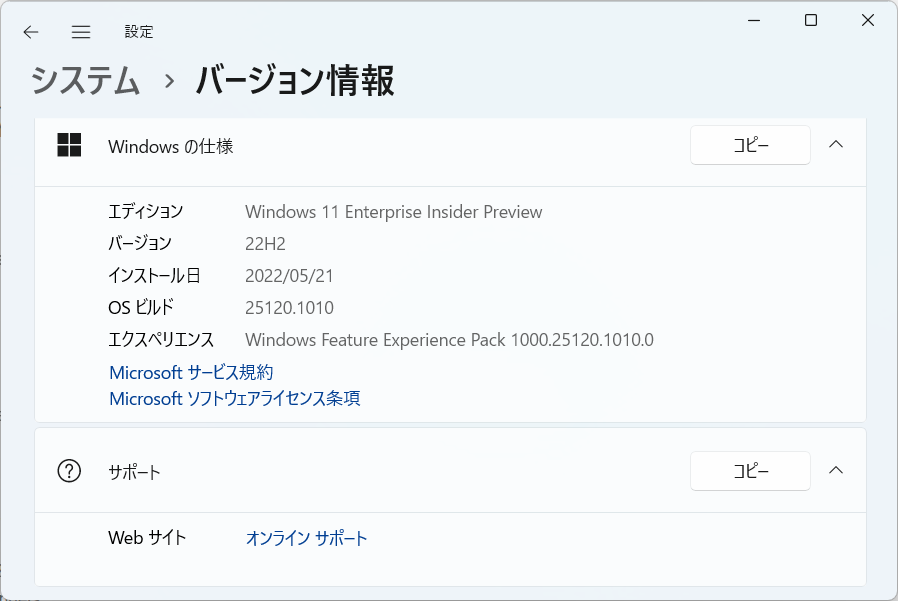Maximize the 設定 window
Viewport: 898px width, 601px height.
point(811,21)
